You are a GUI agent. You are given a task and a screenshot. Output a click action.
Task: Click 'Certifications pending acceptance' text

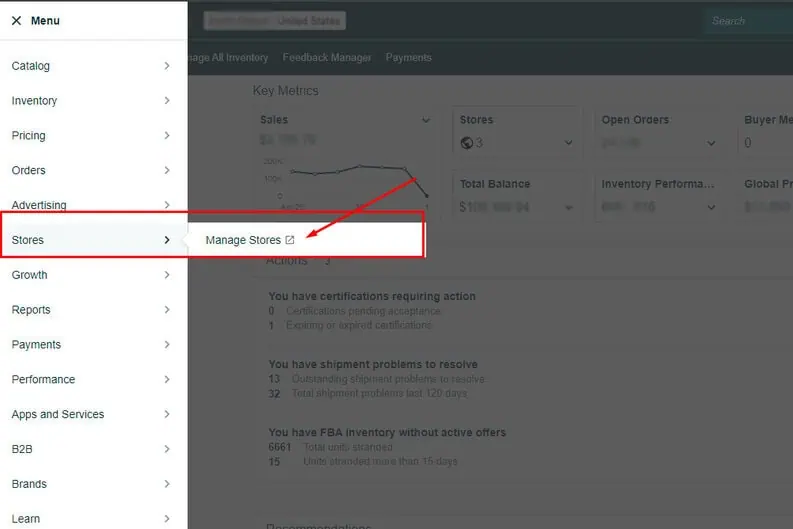pos(363,311)
